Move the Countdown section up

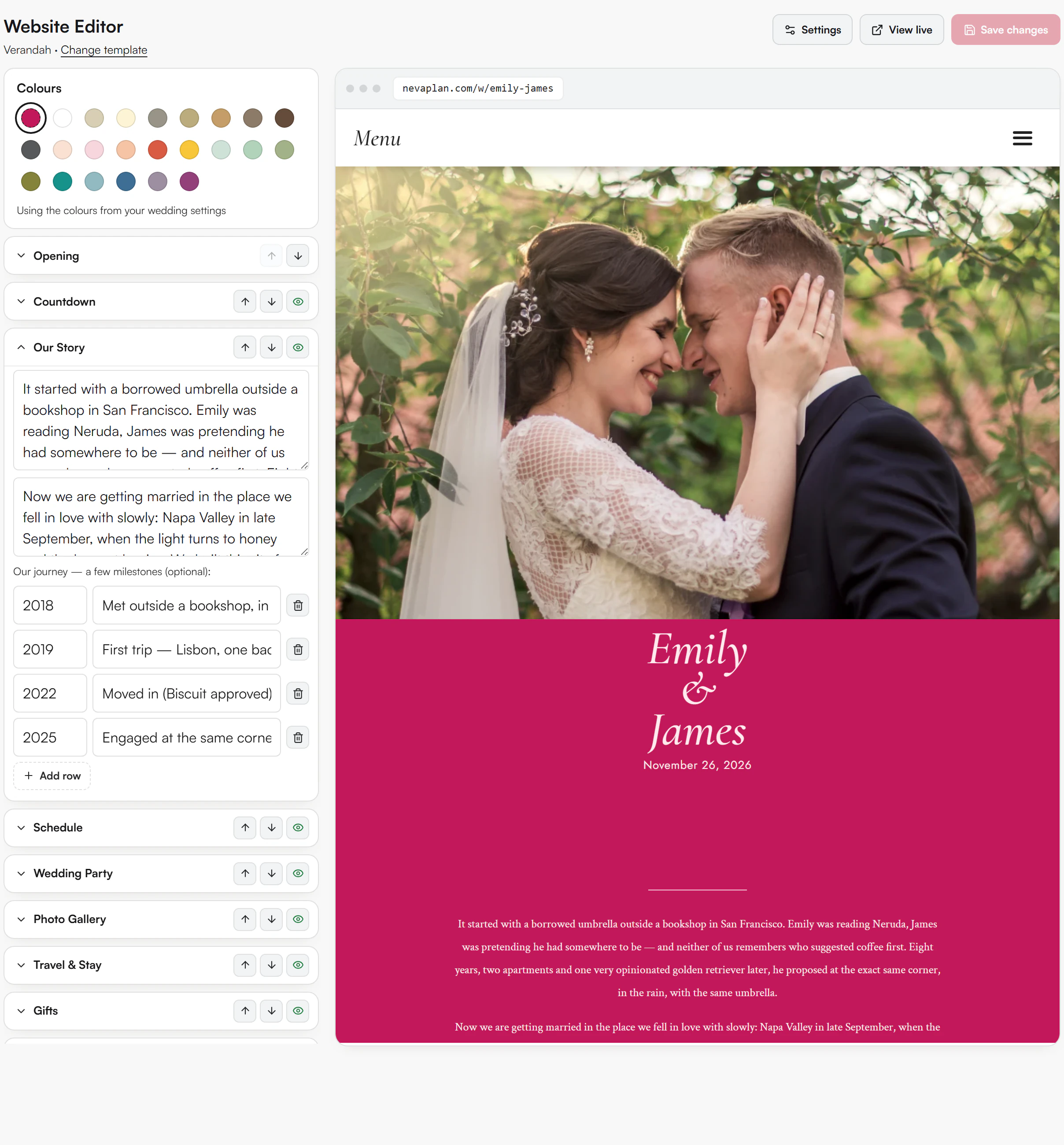coord(245,302)
